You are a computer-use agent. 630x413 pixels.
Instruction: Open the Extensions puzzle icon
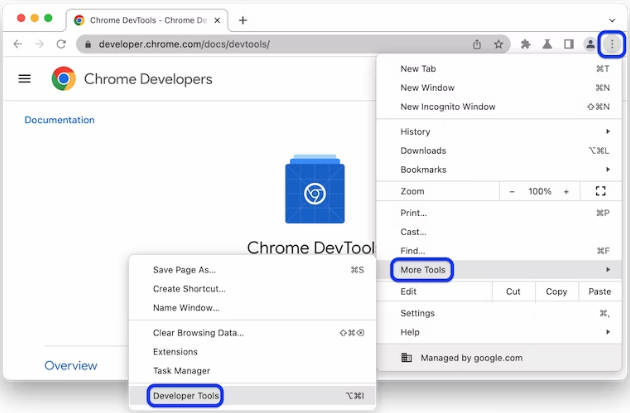pyautogui.click(x=525, y=44)
